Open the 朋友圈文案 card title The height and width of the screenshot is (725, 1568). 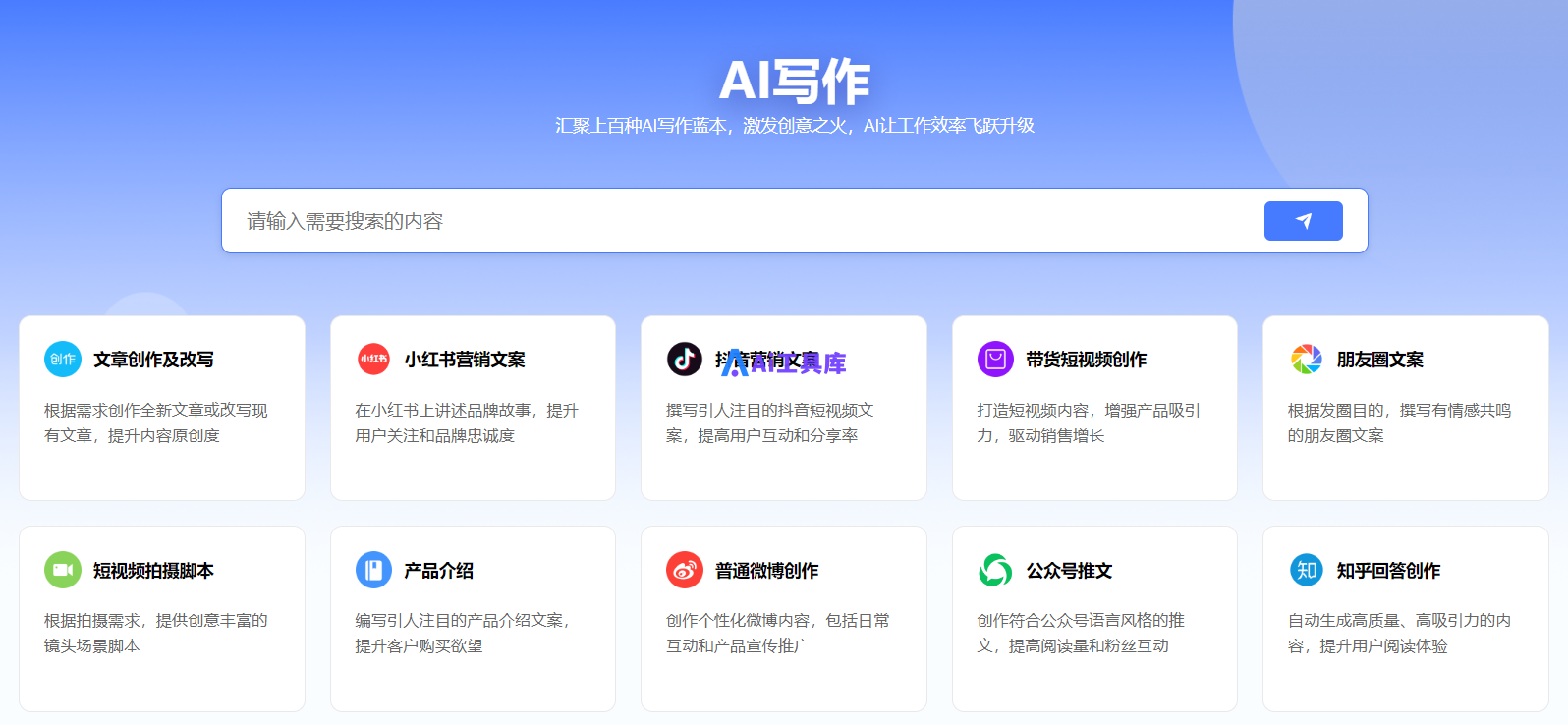(x=1380, y=360)
